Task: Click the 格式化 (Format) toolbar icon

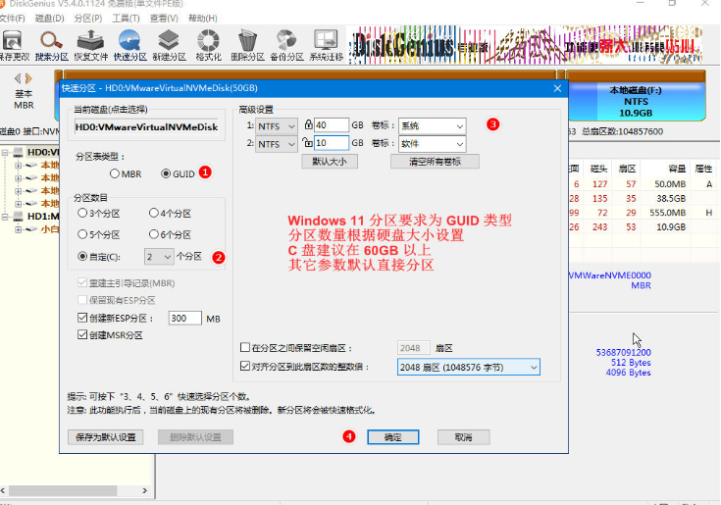Action: 209,41
